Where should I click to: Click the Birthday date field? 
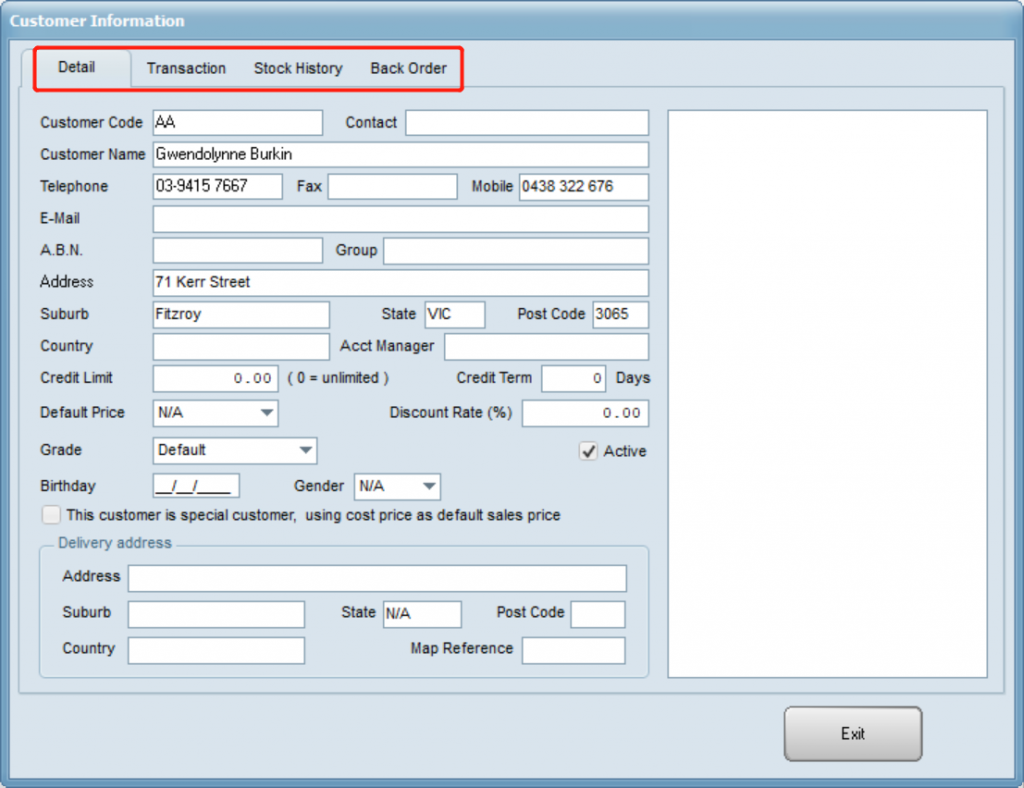click(x=196, y=486)
